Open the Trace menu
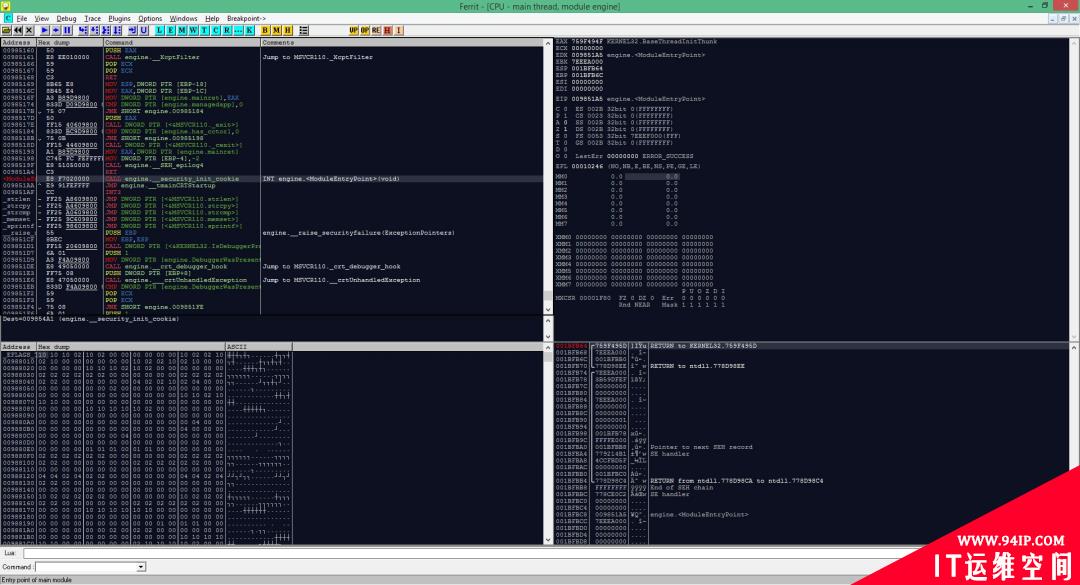 [92, 19]
